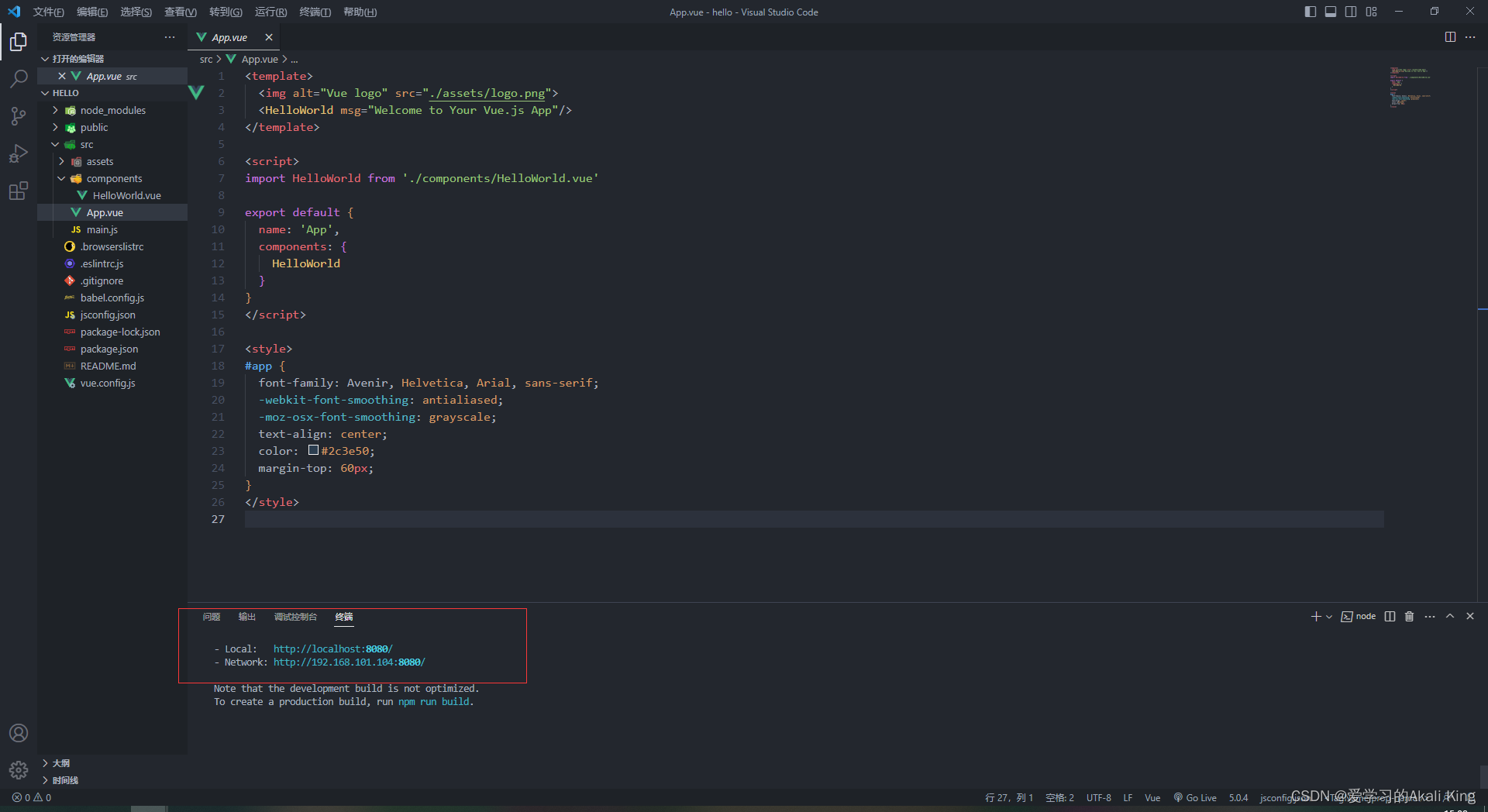Viewport: 1488px width, 812px height.
Task: Toggle the secondary sidebar layout button
Action: 1351,12
